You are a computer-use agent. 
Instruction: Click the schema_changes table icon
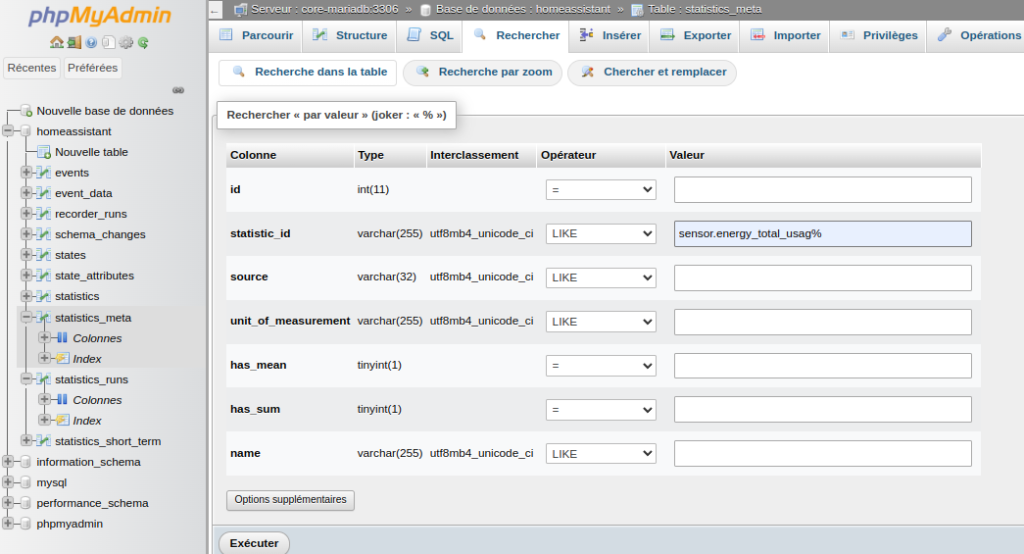(44, 234)
